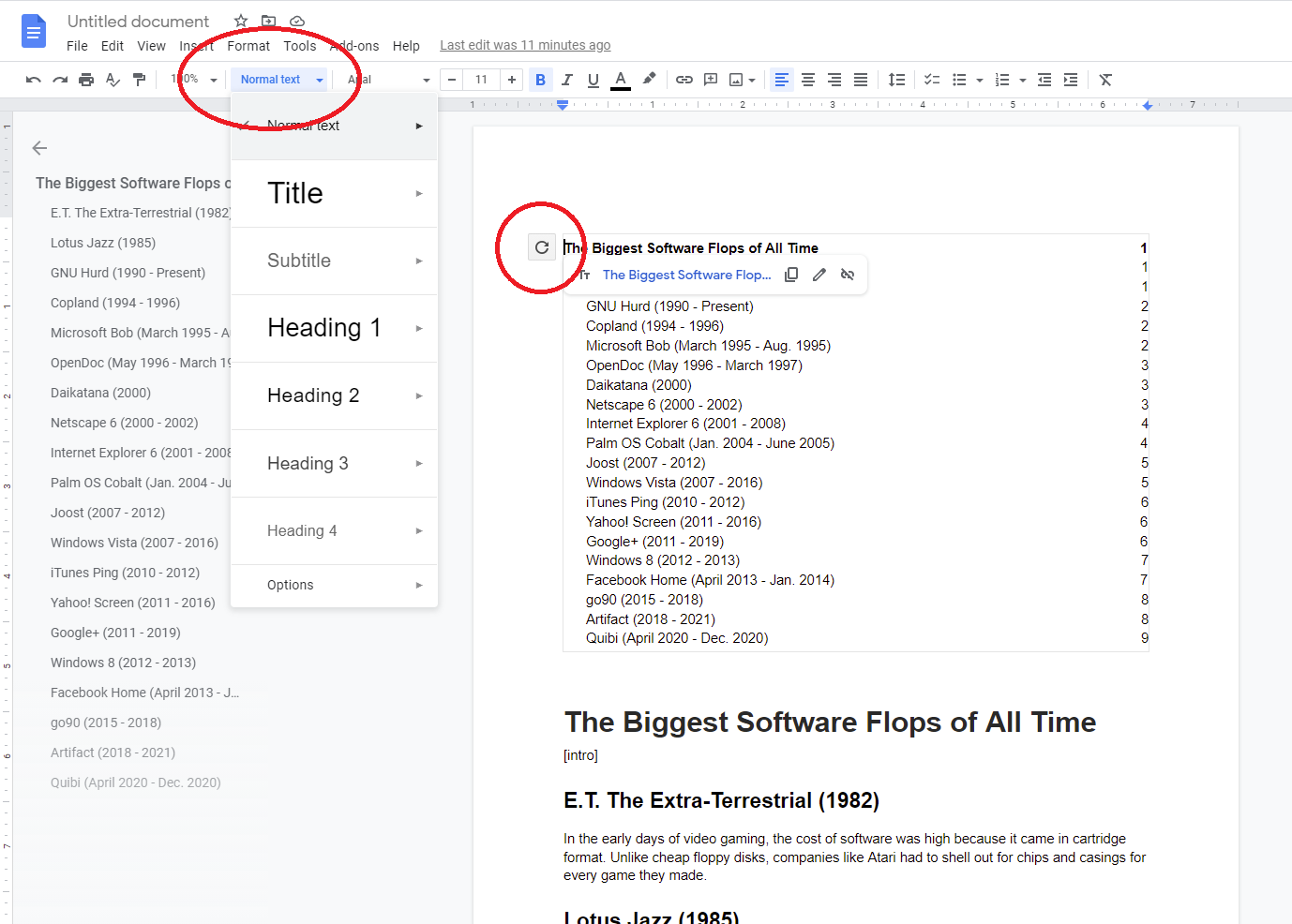
Task: Toggle center text alignment
Action: click(807, 80)
